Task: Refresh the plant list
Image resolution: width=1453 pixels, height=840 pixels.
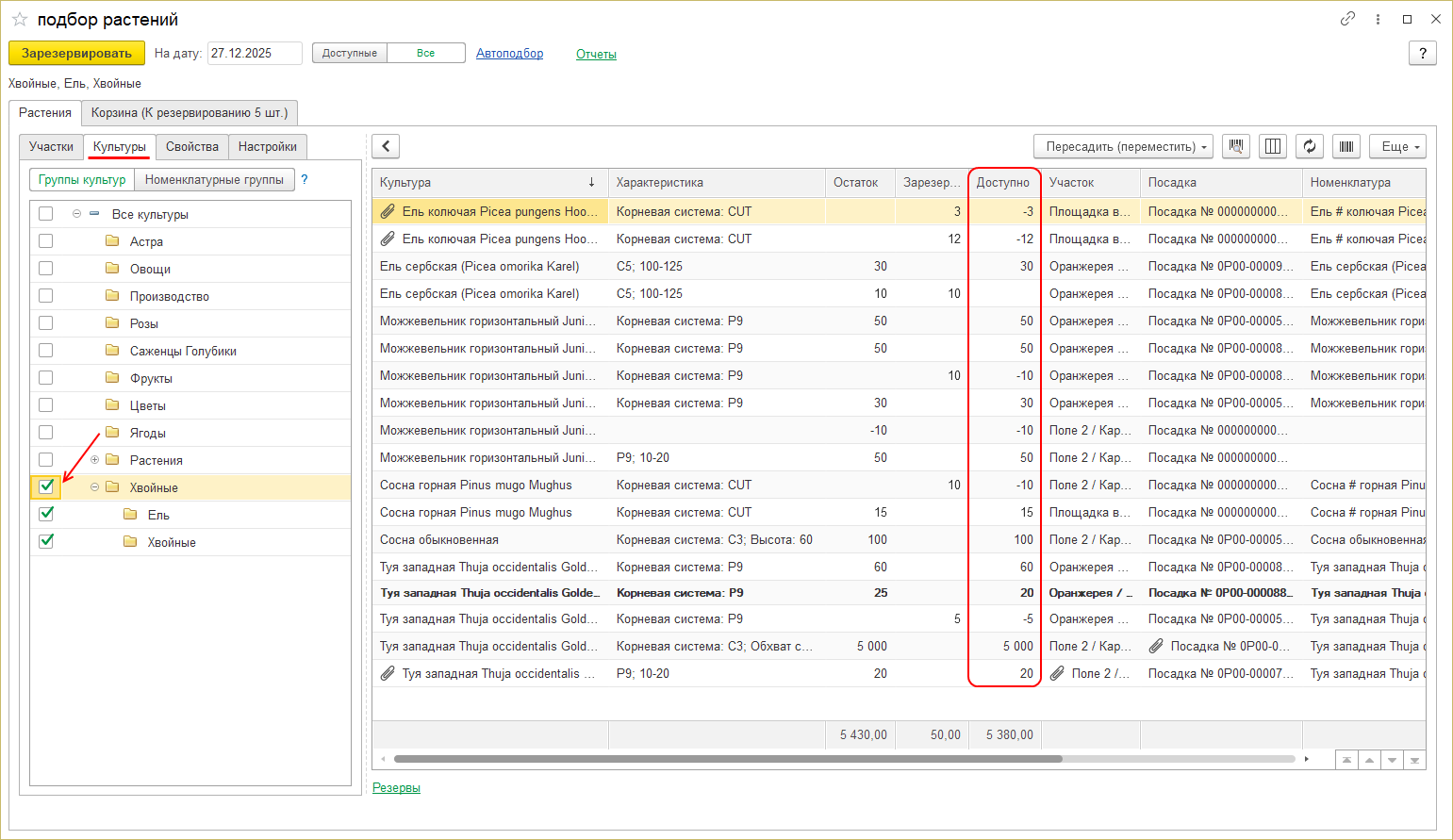Action: pyautogui.click(x=1309, y=146)
